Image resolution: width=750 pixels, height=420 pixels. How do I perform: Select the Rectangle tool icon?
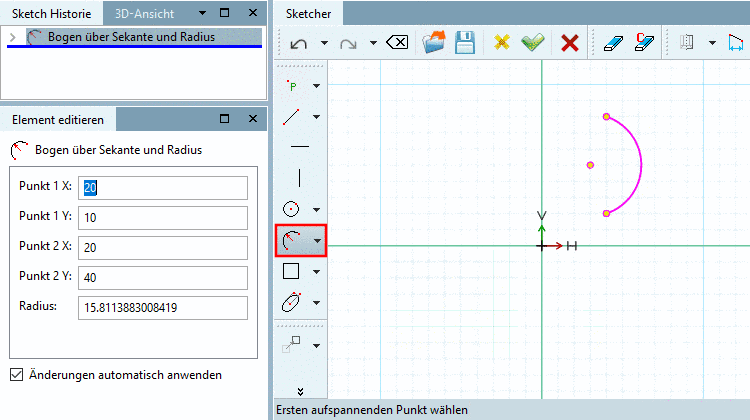(x=291, y=271)
